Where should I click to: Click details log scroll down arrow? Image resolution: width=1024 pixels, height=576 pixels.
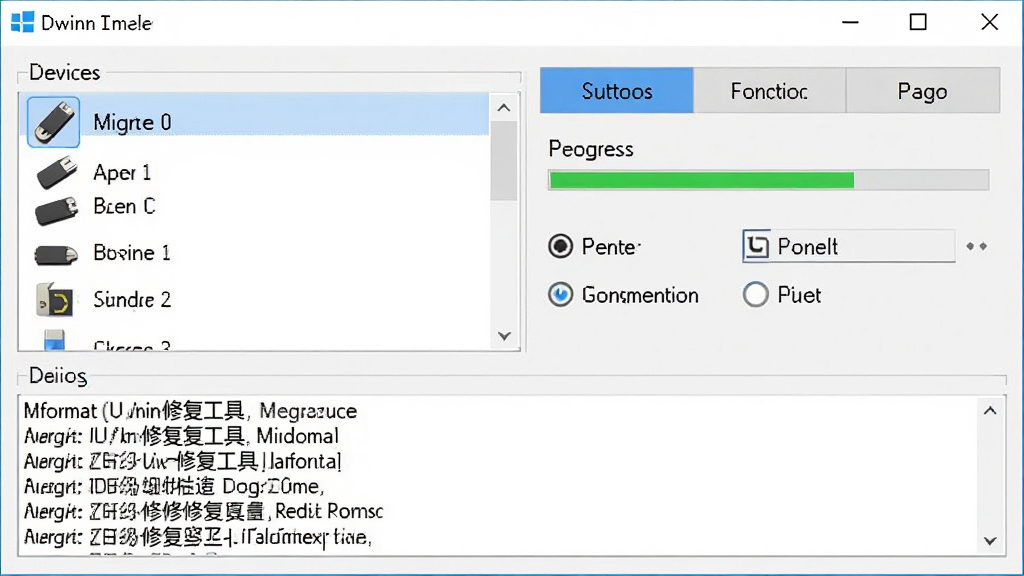990,541
